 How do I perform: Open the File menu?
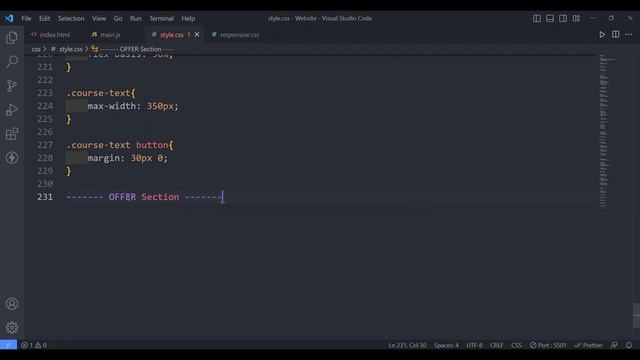click(26, 18)
